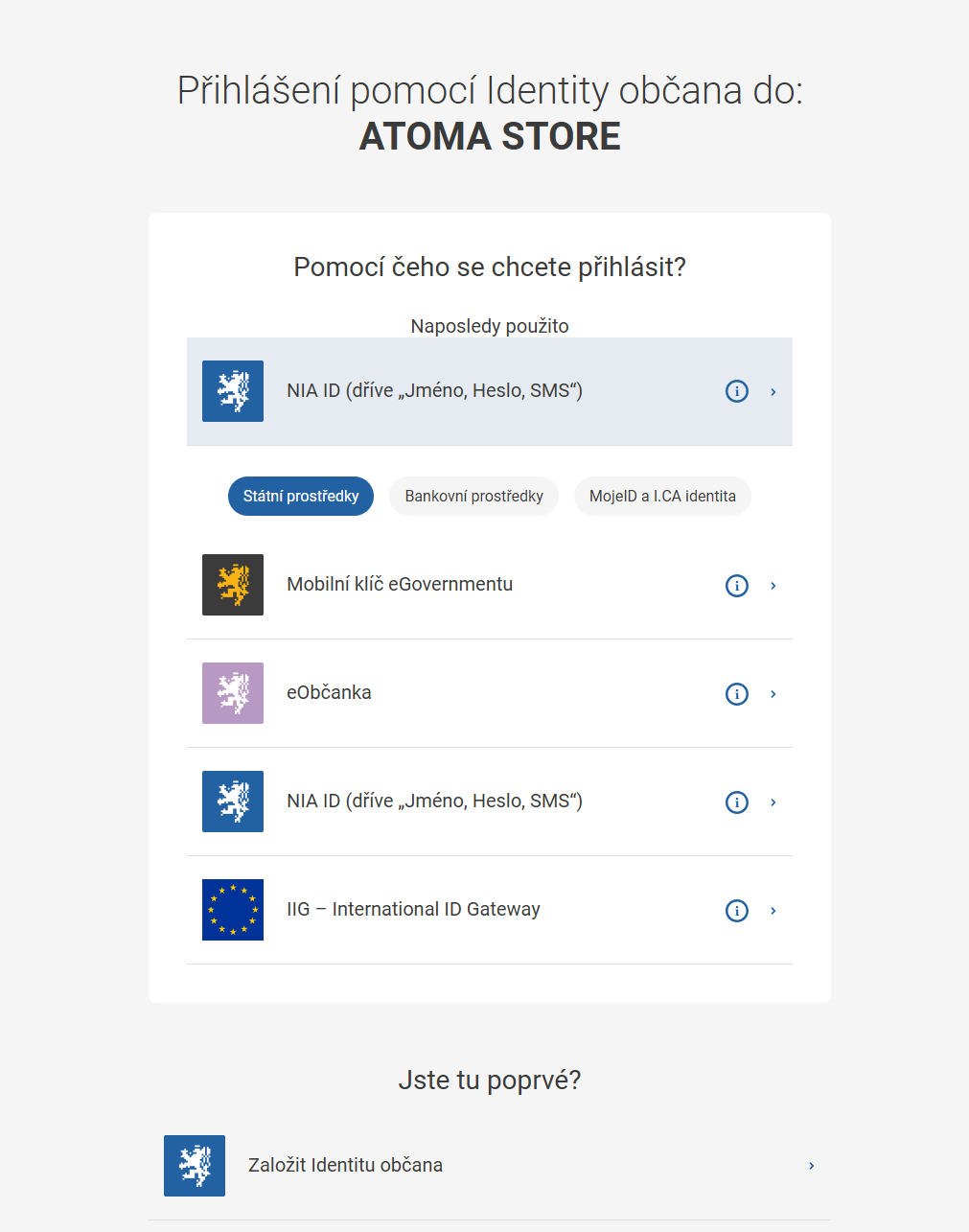Screen dimensions: 969x1232
Task: Open the MojeID a I.CA identita tab
Action: tap(662, 496)
